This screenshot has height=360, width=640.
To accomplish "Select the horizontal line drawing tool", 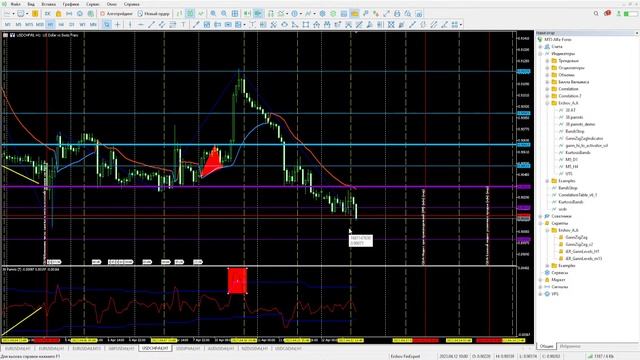I will [140, 25].
